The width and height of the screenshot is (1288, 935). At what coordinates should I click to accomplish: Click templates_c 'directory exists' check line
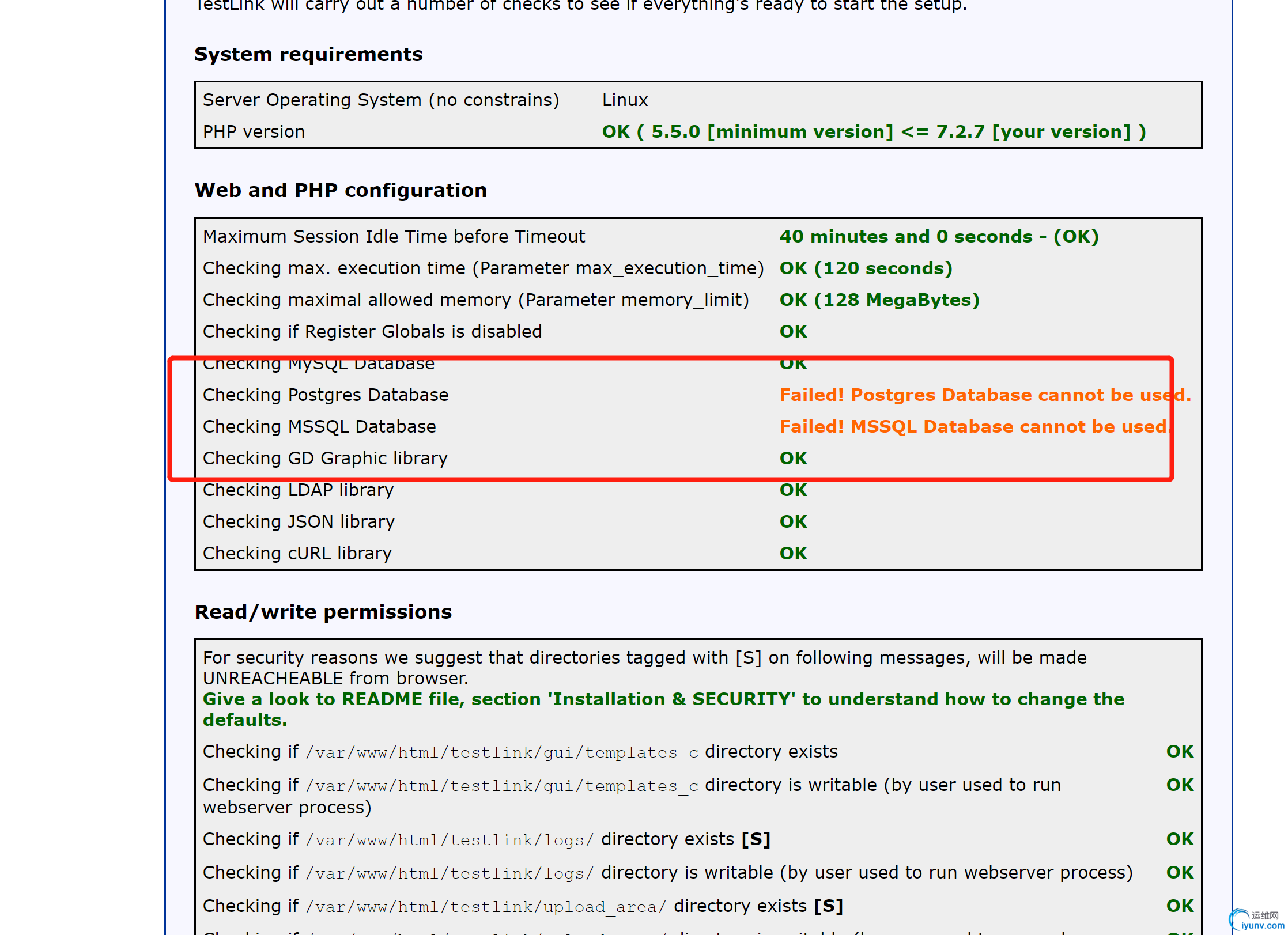click(520, 752)
